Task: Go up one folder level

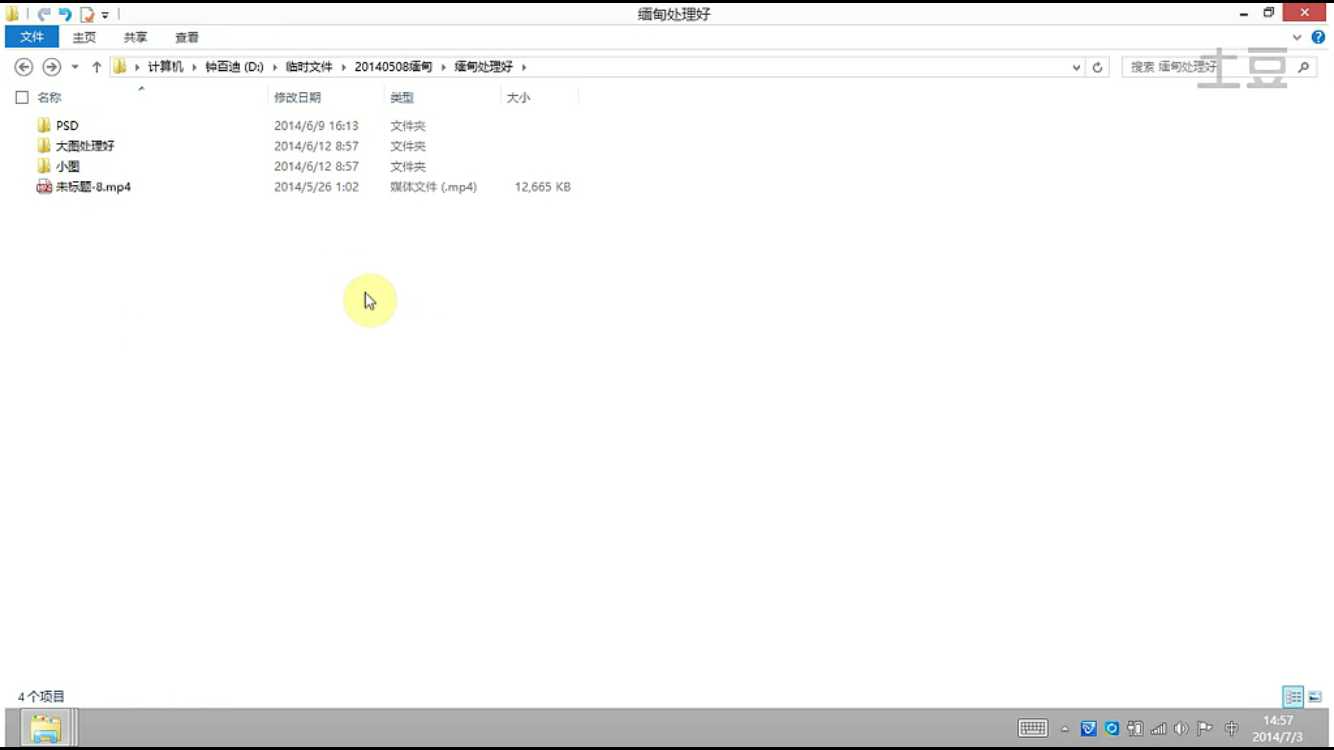Action: pos(96,67)
